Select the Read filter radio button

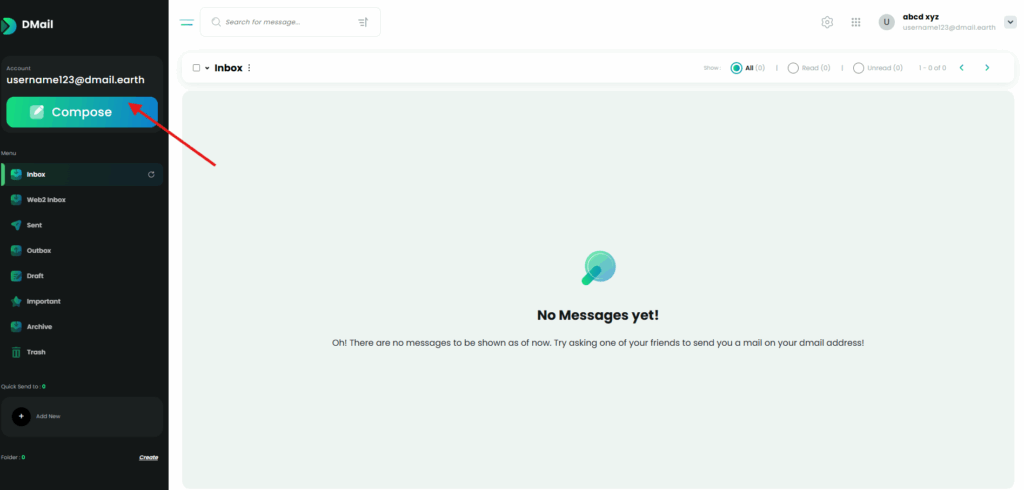point(793,68)
